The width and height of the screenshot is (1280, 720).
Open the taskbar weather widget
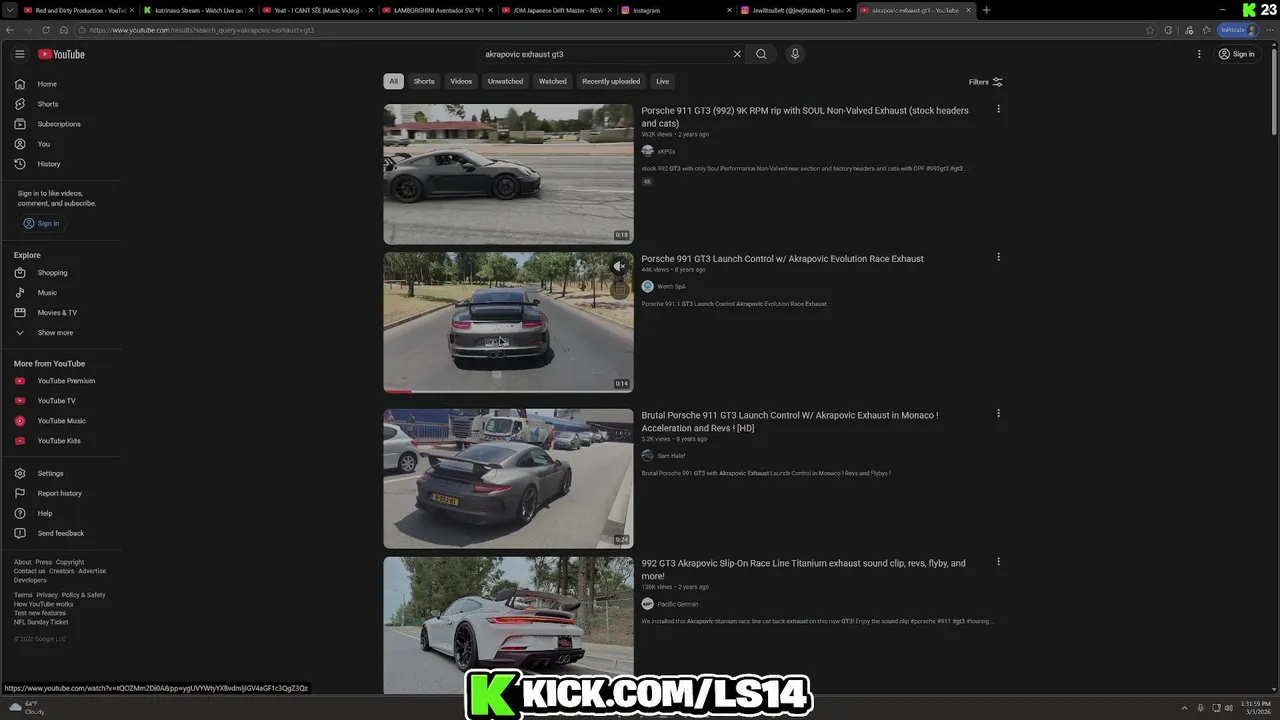tap(24, 707)
